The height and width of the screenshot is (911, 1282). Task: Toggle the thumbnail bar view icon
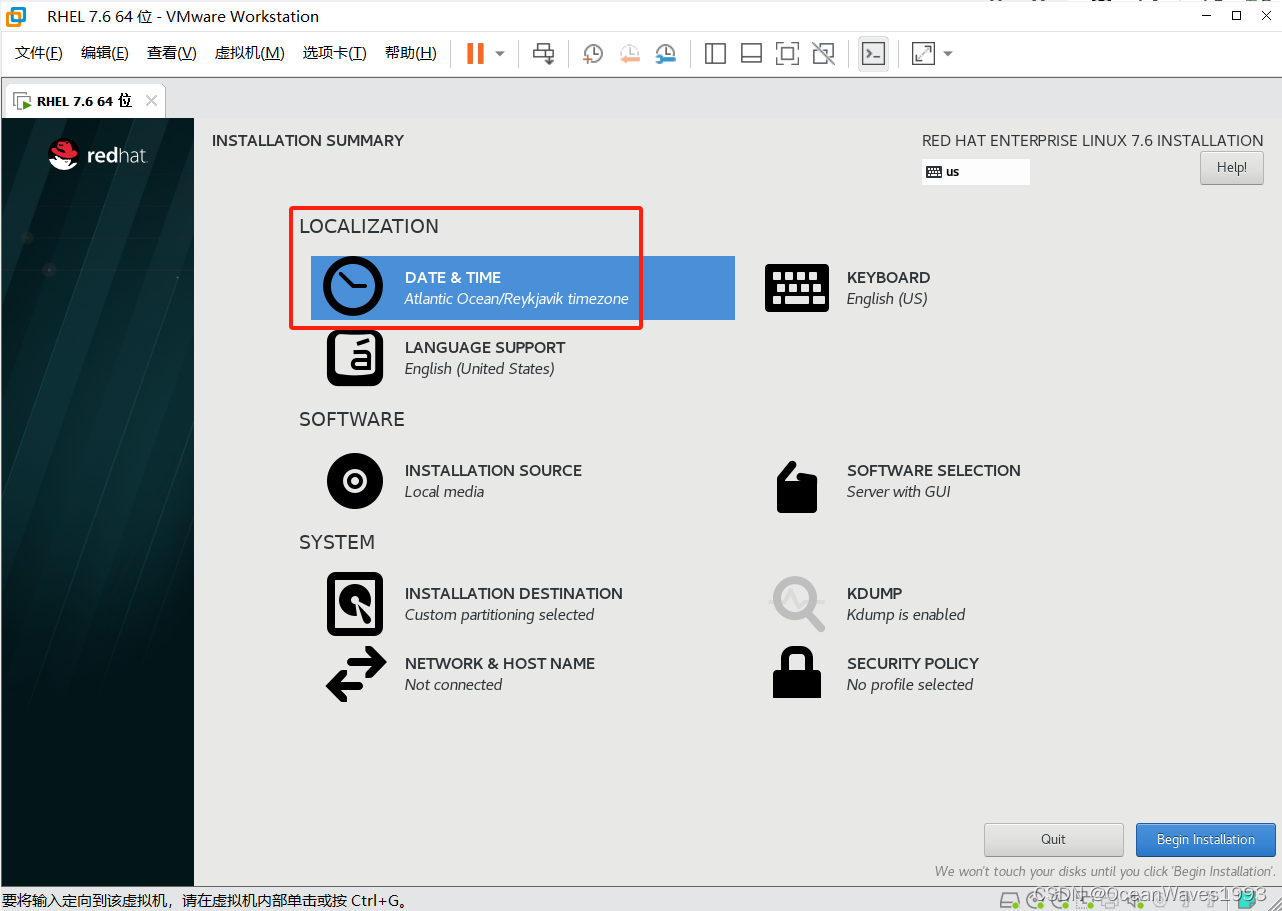[x=751, y=53]
